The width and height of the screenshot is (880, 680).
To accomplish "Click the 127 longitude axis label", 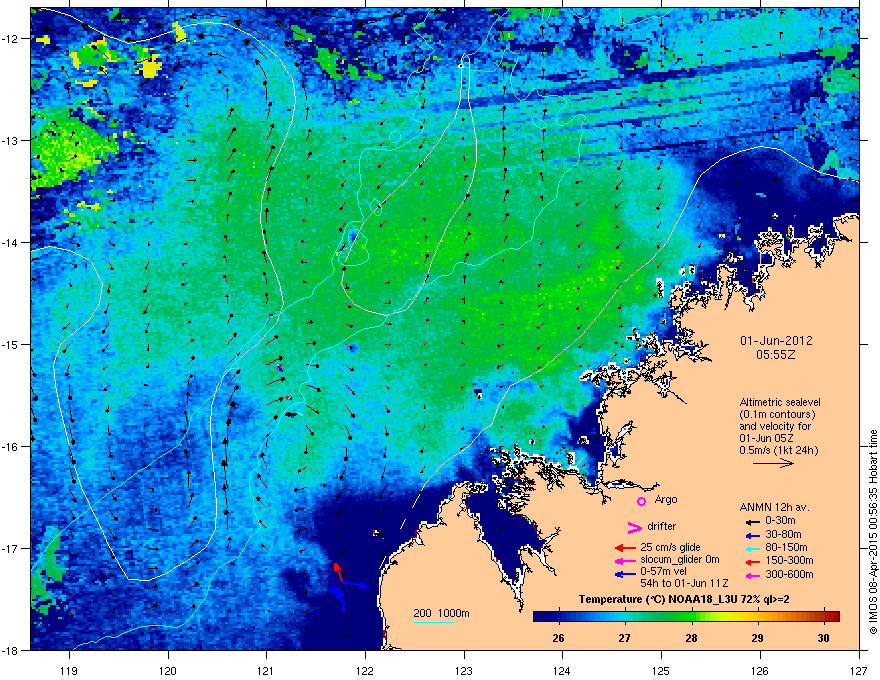I will point(859,670).
